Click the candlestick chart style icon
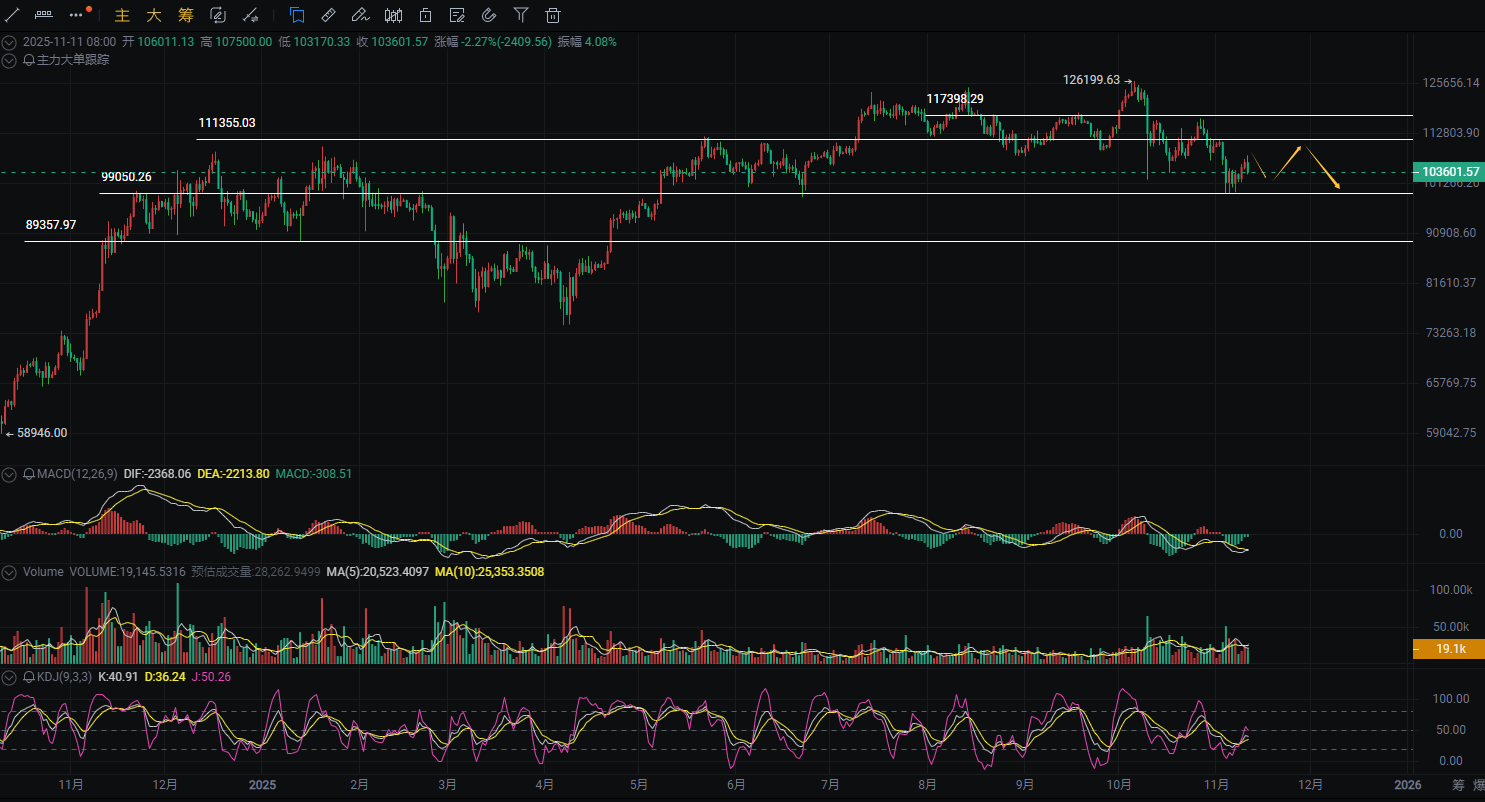Image resolution: width=1485 pixels, height=802 pixels. tap(394, 15)
